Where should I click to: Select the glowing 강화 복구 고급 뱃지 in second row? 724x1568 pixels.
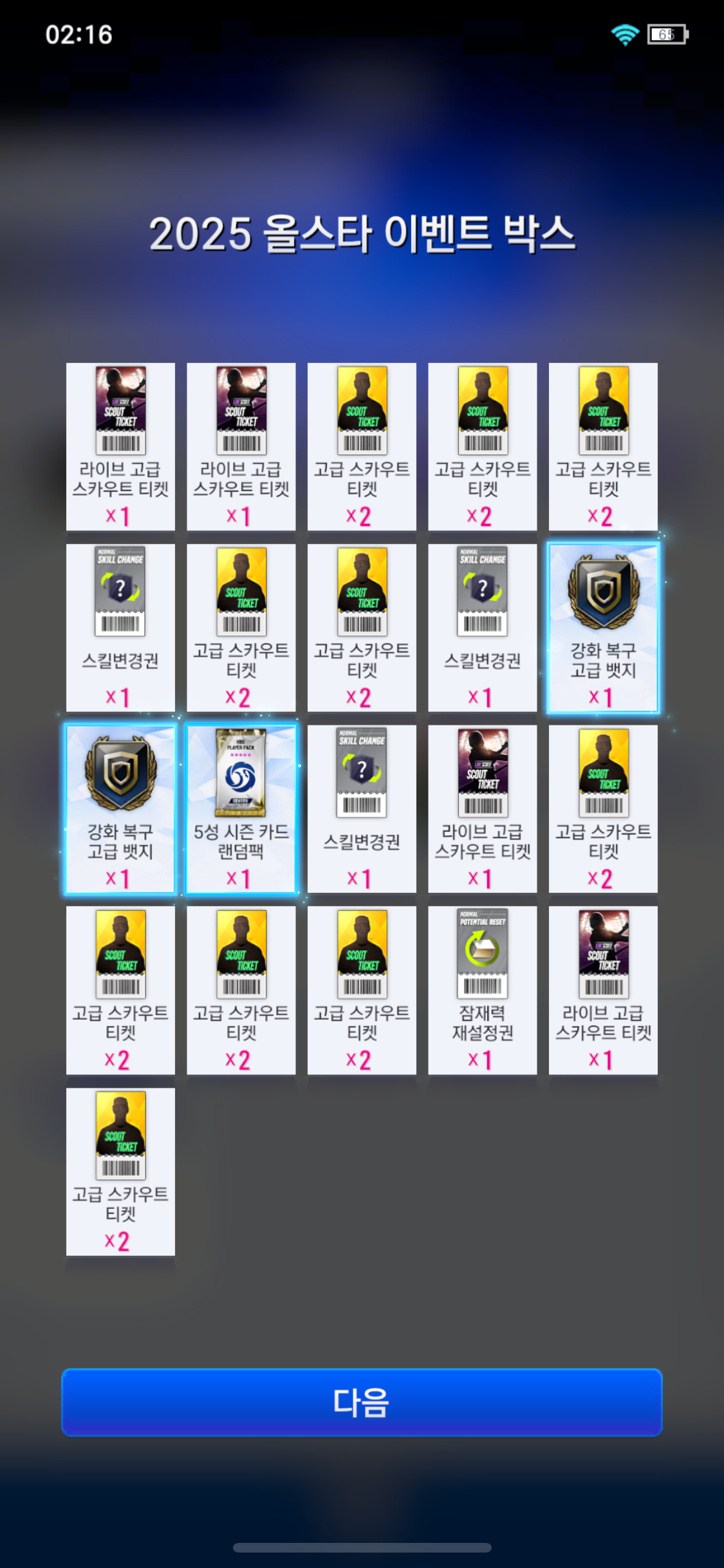(603, 628)
